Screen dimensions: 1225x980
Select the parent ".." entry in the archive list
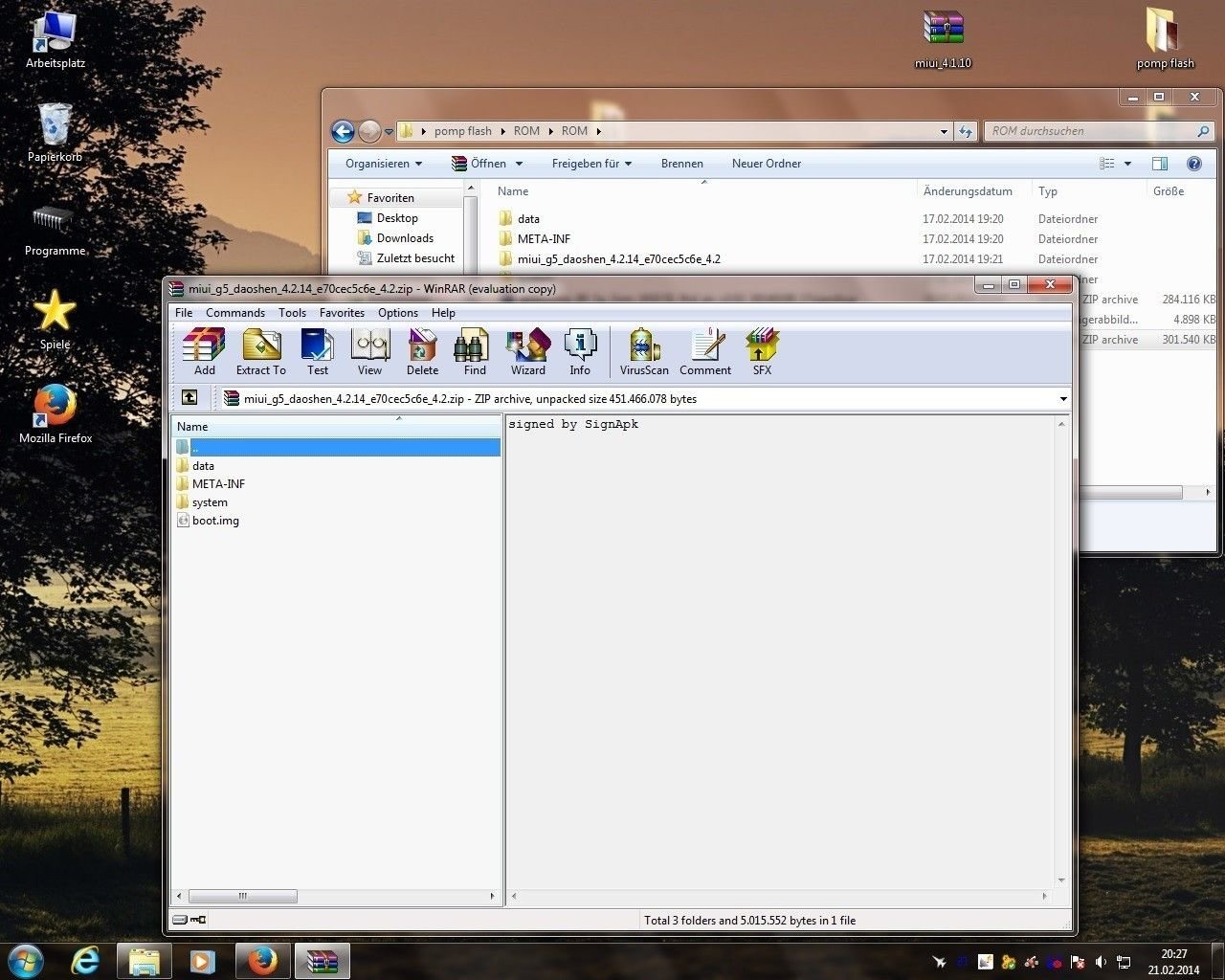338,447
